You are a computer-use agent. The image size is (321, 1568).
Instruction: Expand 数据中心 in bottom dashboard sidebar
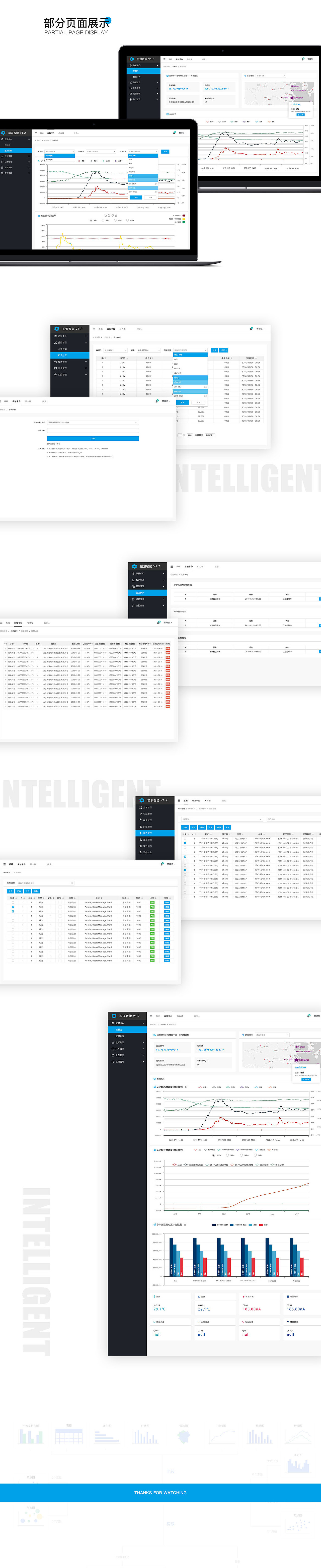[x=127, y=1023]
